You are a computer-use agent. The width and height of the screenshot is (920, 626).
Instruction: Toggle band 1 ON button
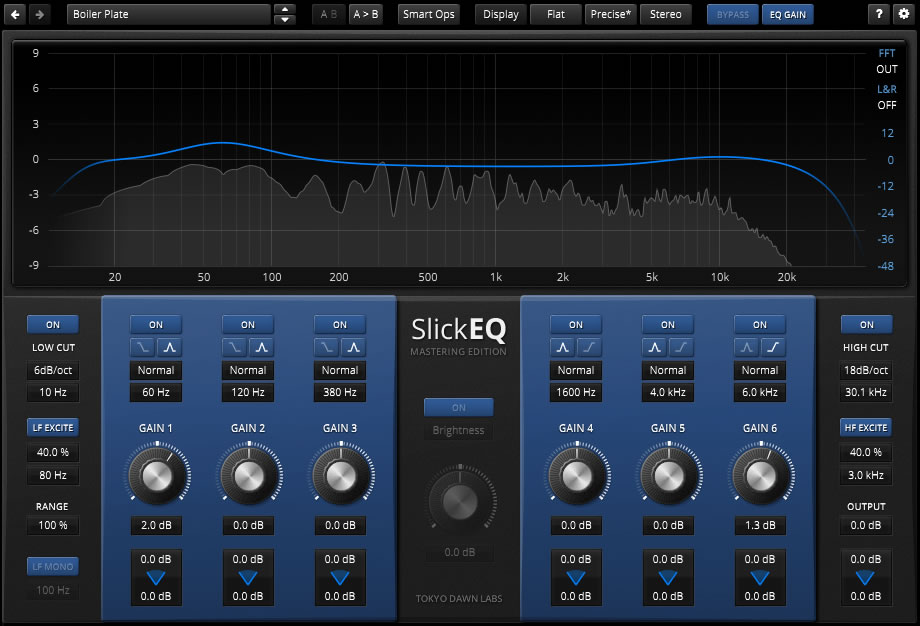point(156,324)
